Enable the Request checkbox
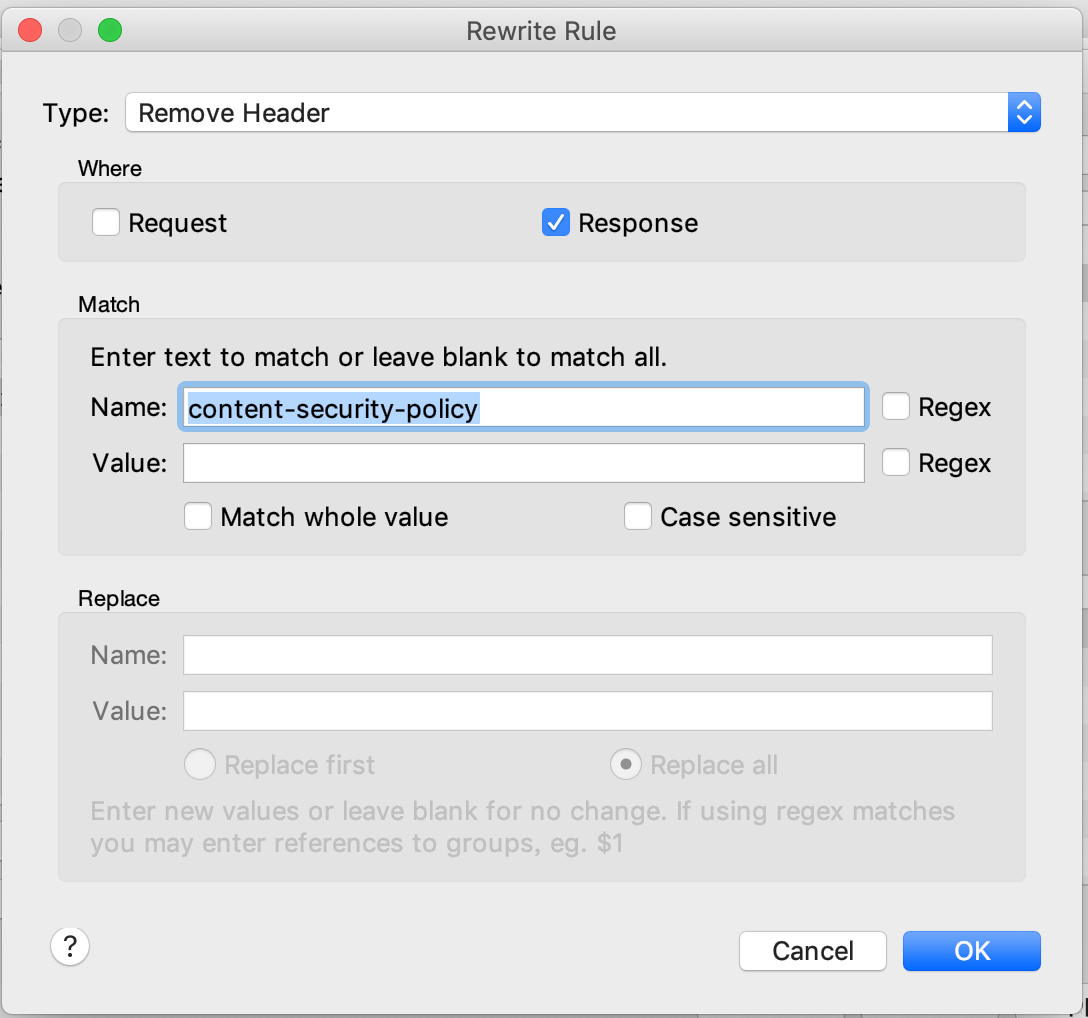The height and width of the screenshot is (1018, 1088). tap(106, 222)
